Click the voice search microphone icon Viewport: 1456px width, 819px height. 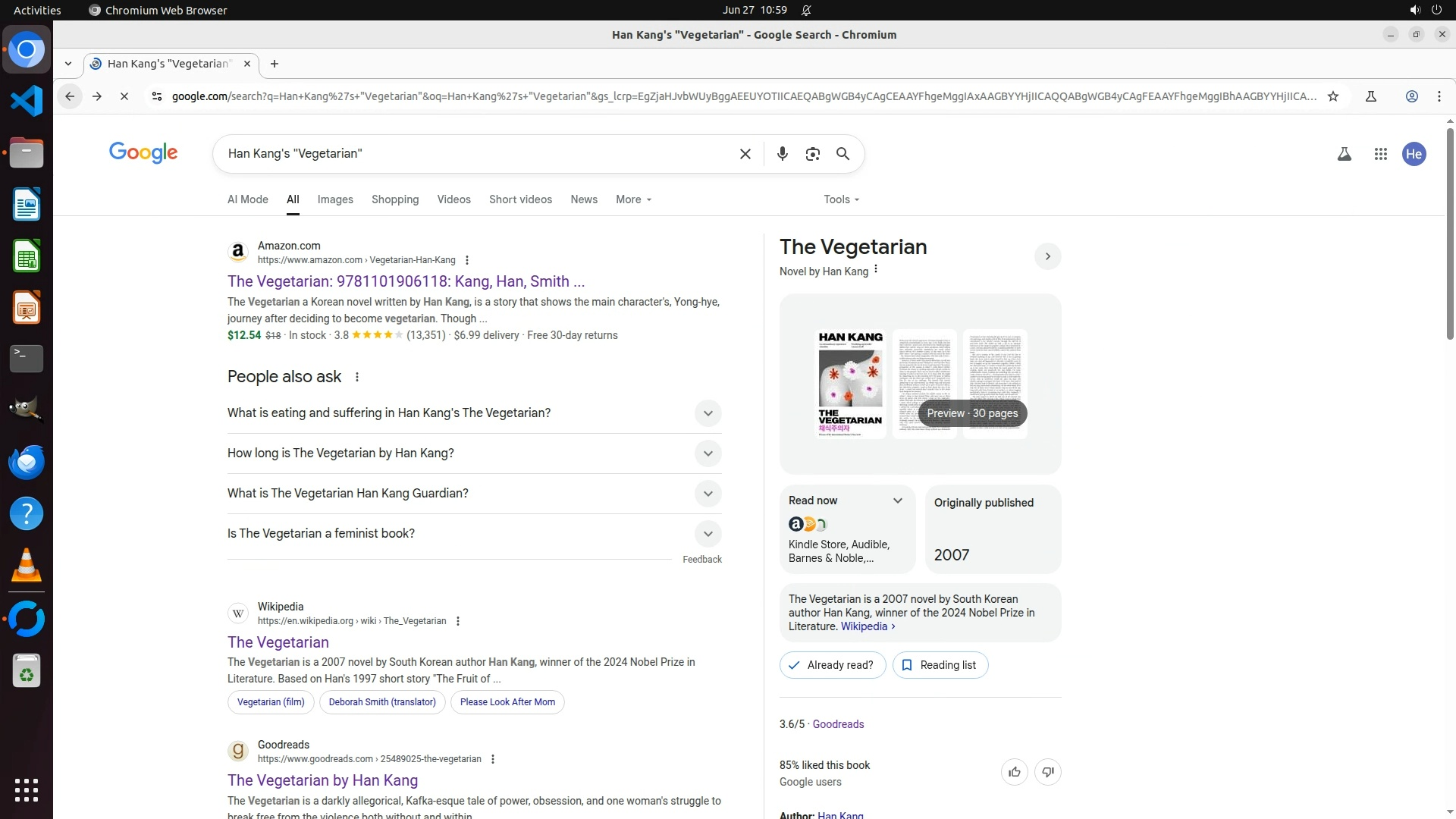click(x=782, y=154)
